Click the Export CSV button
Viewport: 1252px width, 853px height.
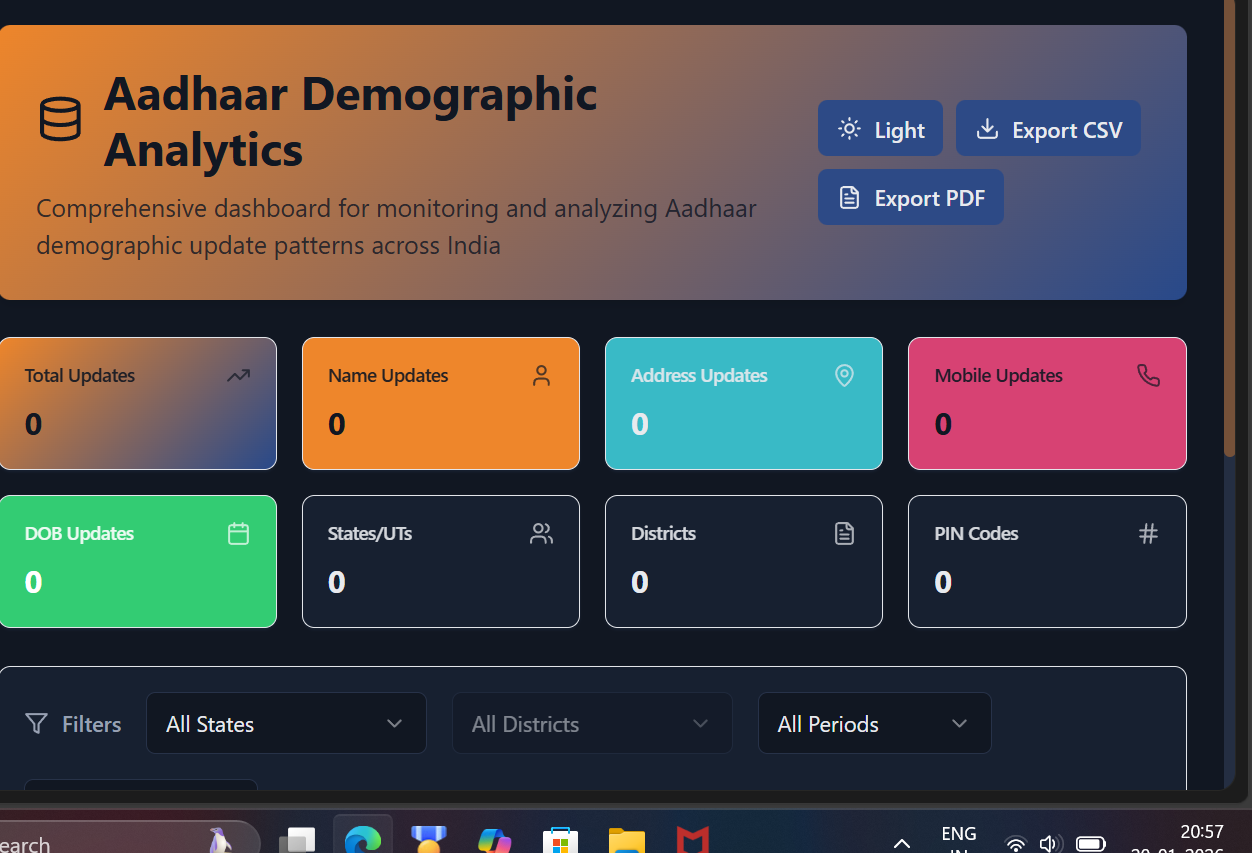(1048, 128)
